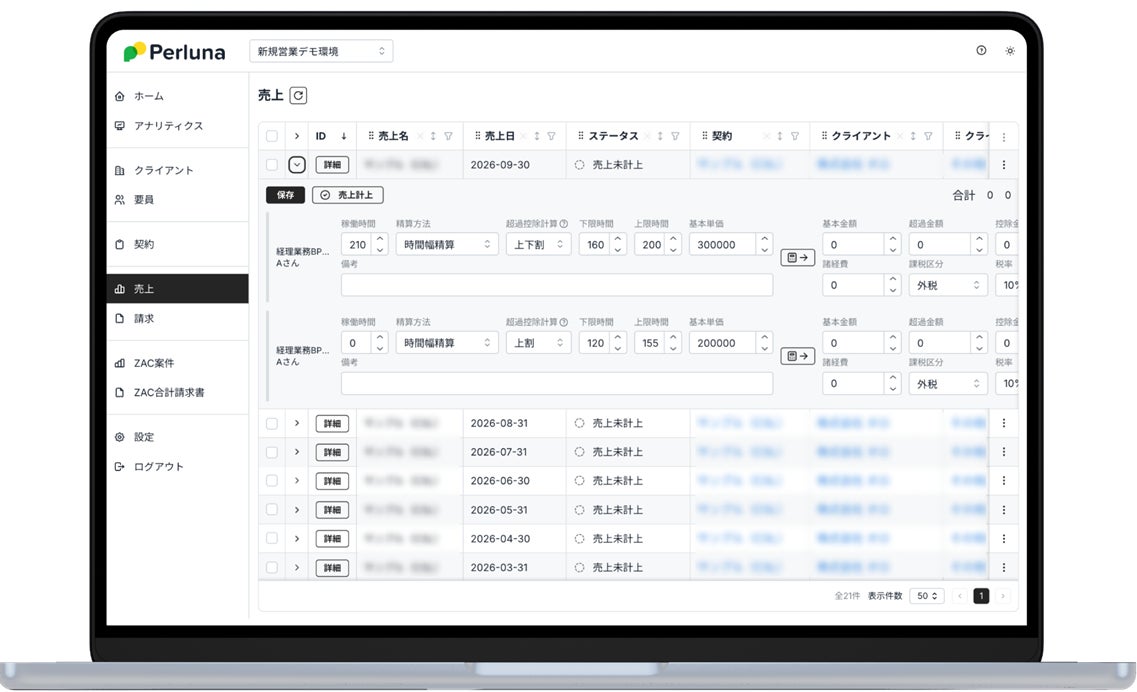The image size is (1137, 692).
Task: Open 要員 in the sidebar
Action: [177, 199]
